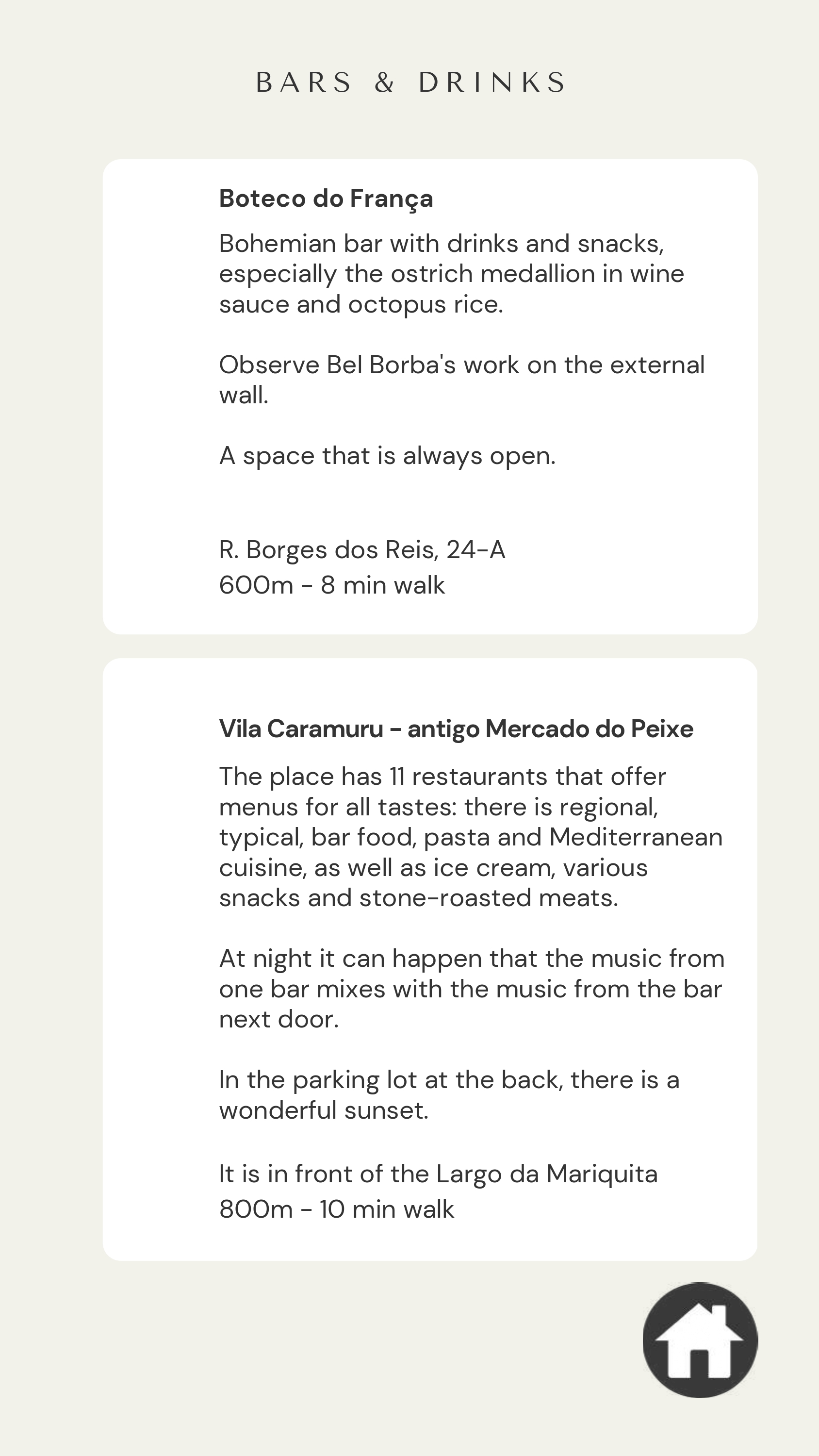The image size is (819, 1456).
Task: Select the "At night it can happen" paragraph
Action: point(471,989)
